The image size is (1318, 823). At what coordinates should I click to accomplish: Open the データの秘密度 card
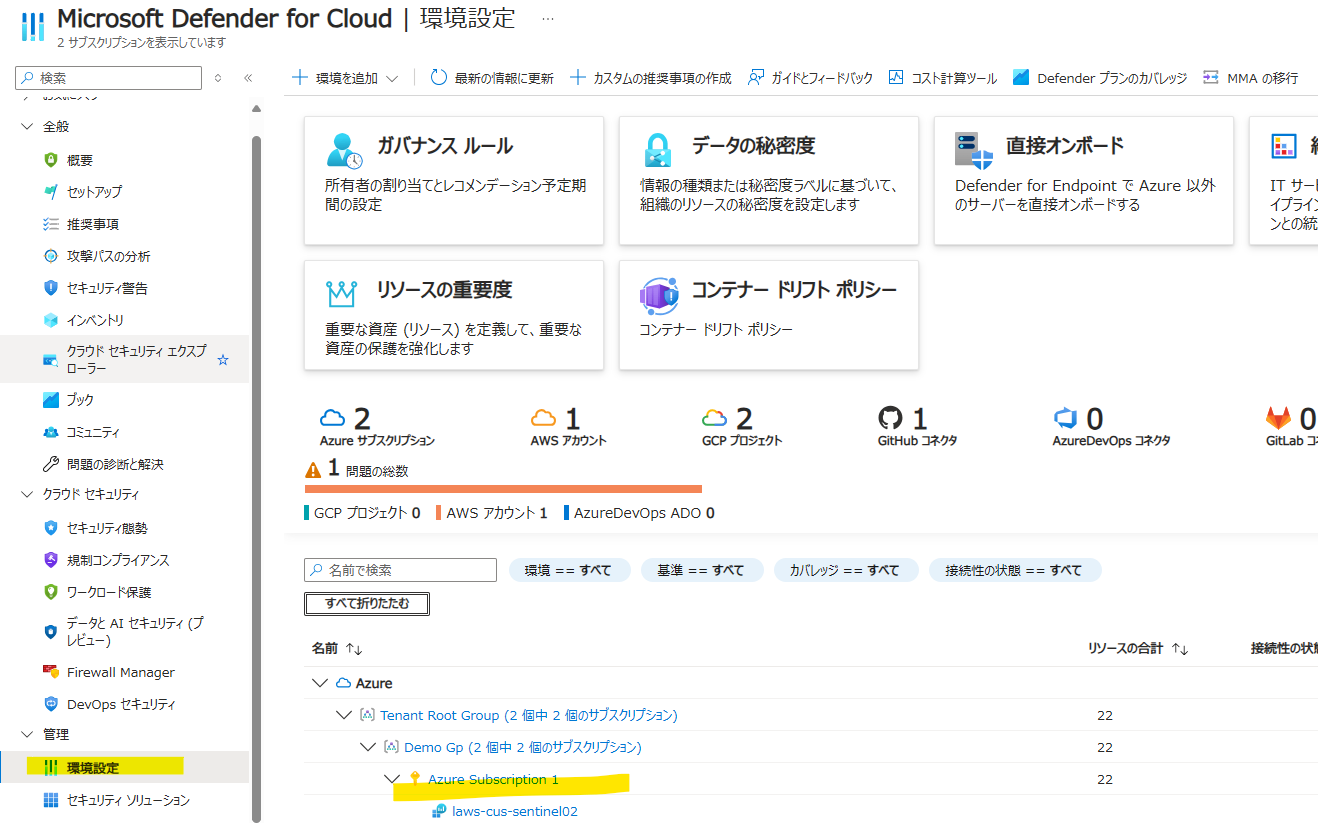[769, 180]
